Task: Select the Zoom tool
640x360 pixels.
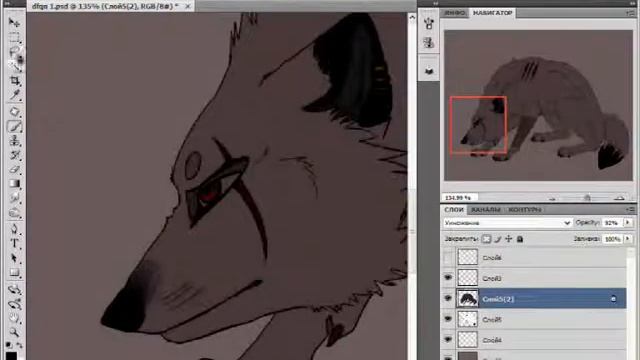Action: [x=14, y=333]
